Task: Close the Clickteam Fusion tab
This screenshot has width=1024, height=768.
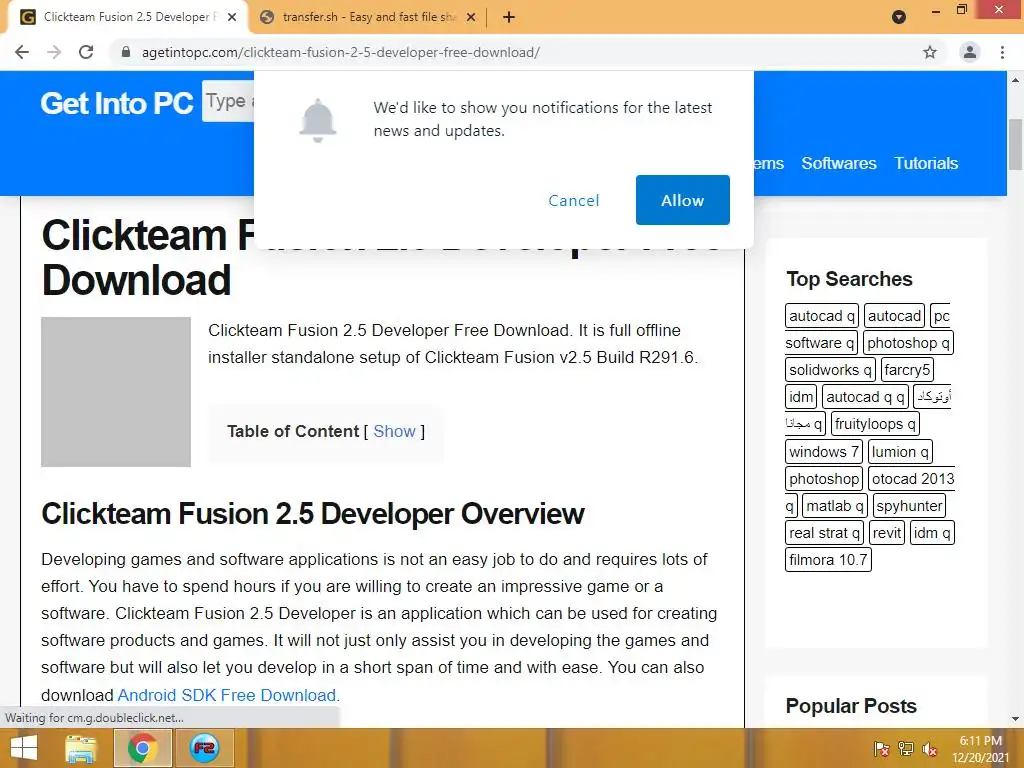Action: pyautogui.click(x=232, y=17)
